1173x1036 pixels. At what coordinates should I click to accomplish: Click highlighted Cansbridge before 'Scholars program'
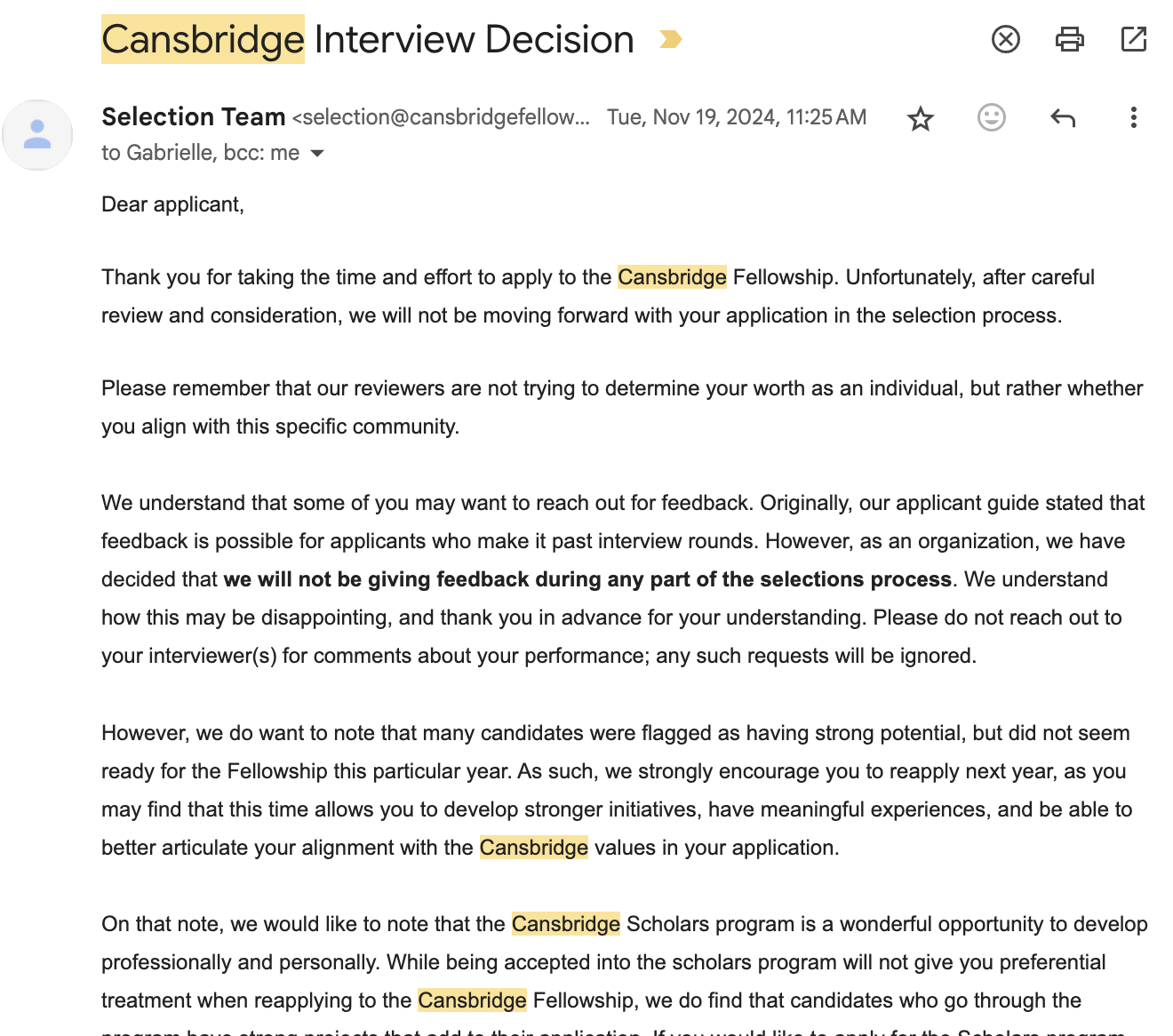pyautogui.click(x=565, y=924)
